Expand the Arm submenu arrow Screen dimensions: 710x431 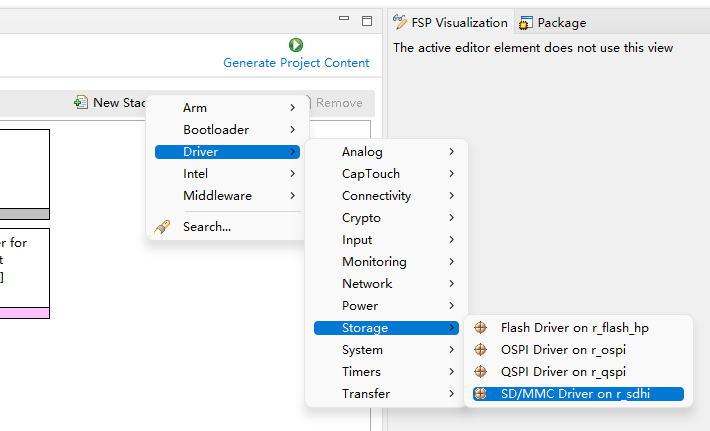[x=292, y=108]
